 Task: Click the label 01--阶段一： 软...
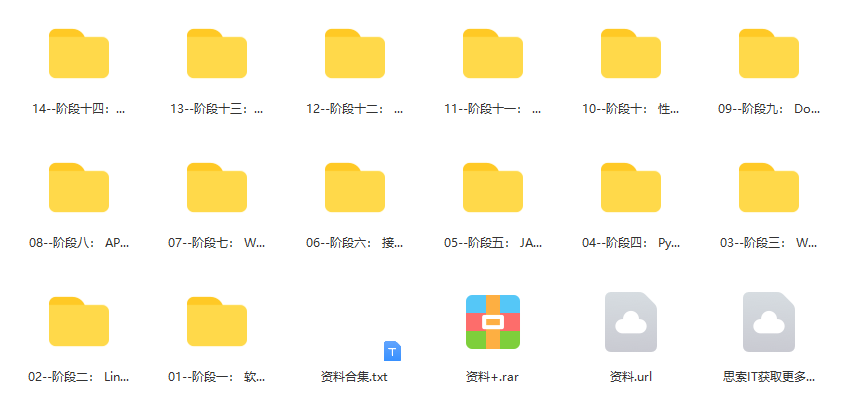[x=217, y=377]
